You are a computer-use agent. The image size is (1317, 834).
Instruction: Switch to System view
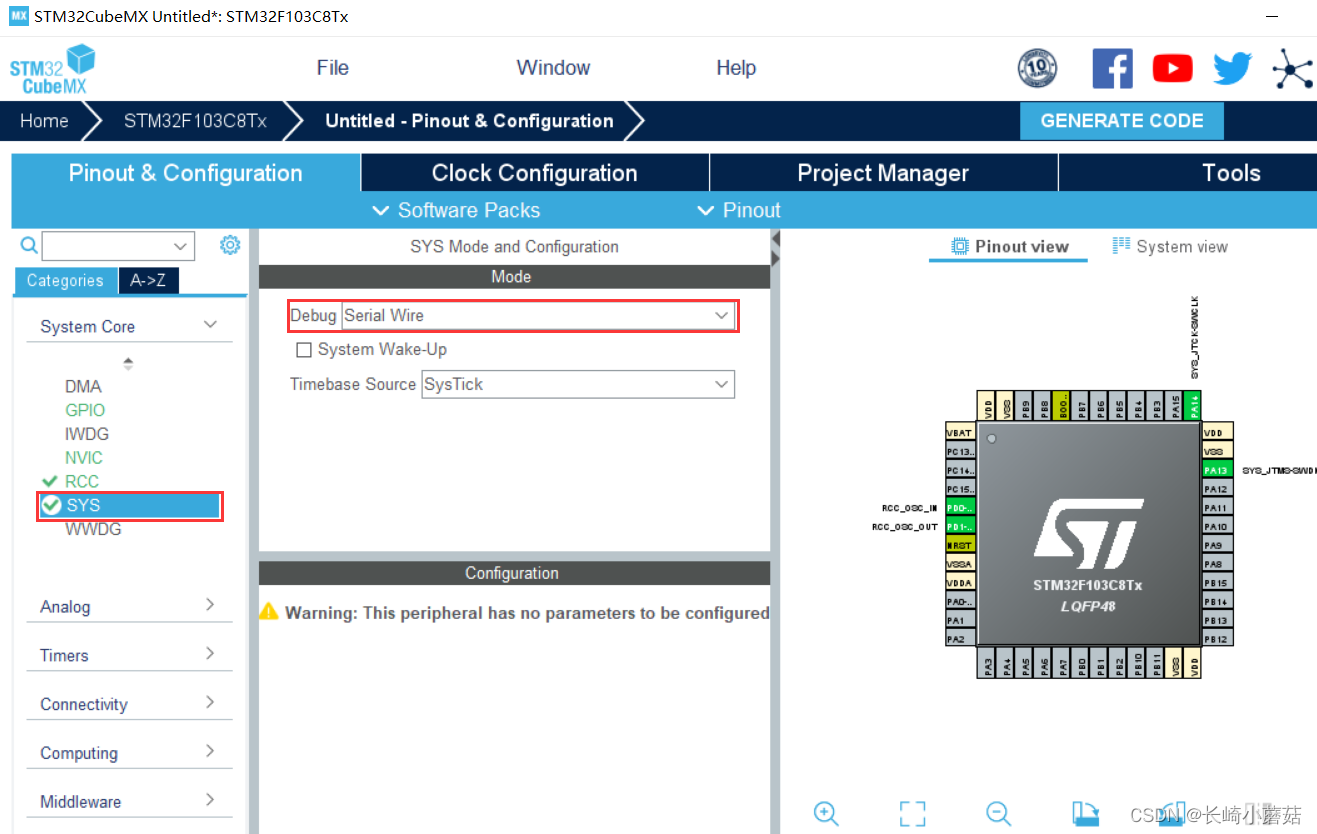[1170, 247]
